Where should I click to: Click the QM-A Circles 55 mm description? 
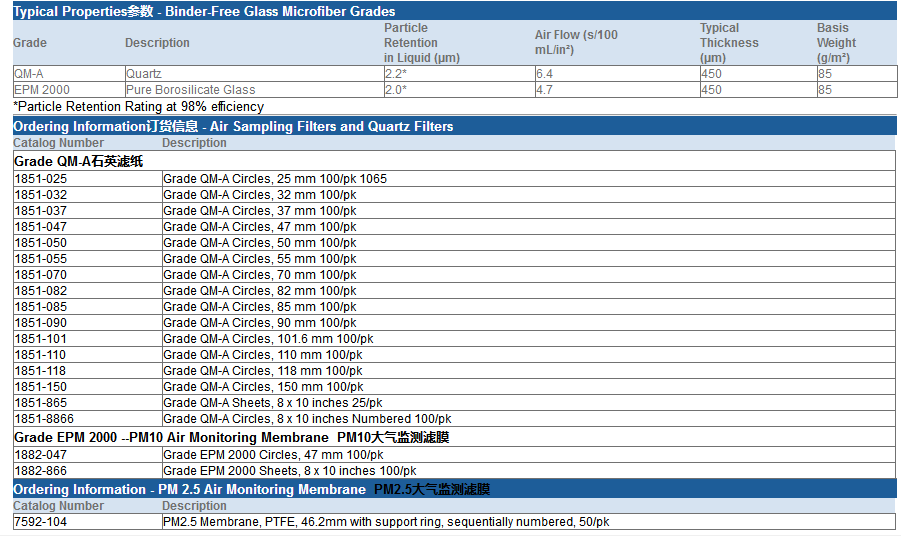[260, 259]
